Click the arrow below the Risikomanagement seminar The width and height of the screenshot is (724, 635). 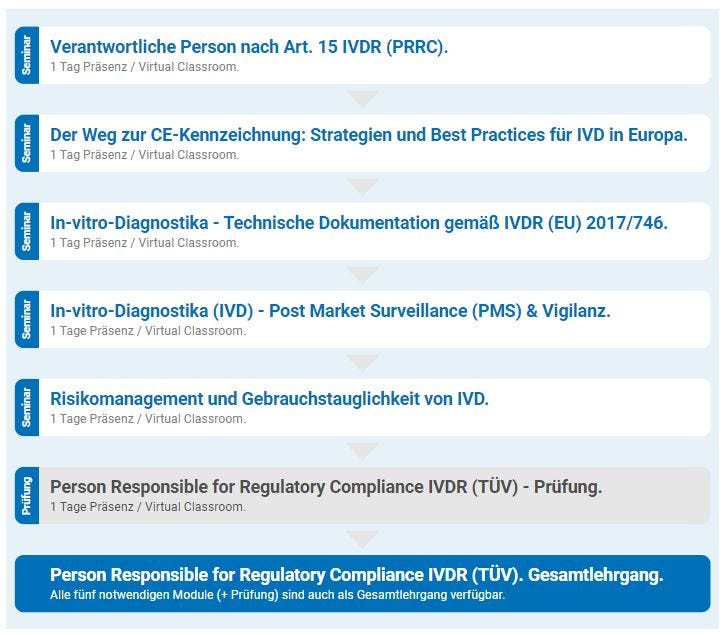coord(362,450)
